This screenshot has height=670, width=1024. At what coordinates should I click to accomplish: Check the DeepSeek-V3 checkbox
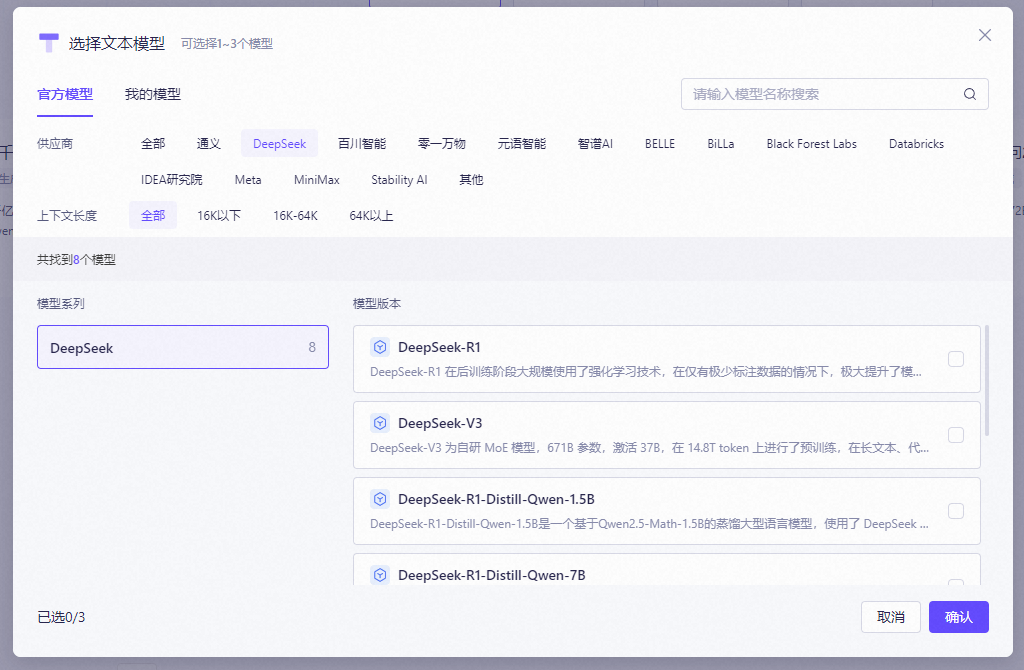[955, 435]
